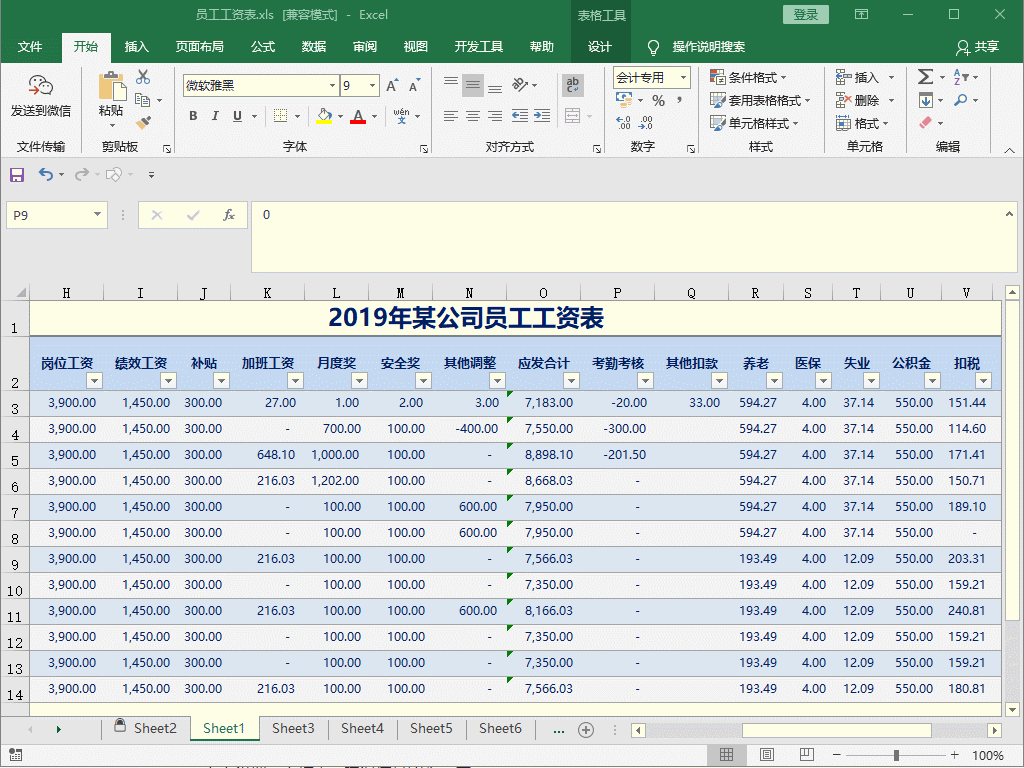The image size is (1024, 768).
Task: Click increase decimal places icon
Action: 624,123
